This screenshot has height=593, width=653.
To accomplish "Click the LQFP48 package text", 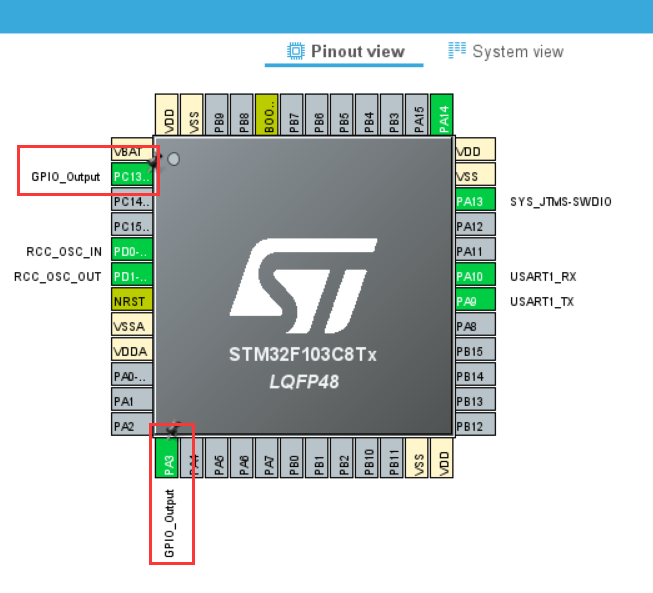I will (x=304, y=381).
